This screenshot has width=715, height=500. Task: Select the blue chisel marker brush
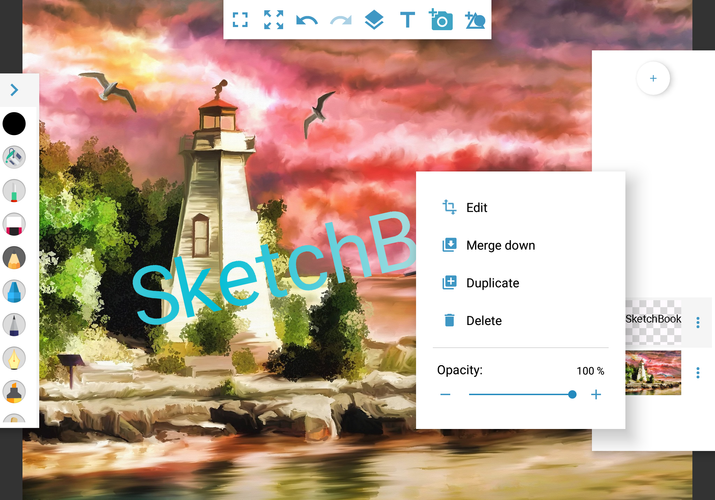click(x=14, y=291)
